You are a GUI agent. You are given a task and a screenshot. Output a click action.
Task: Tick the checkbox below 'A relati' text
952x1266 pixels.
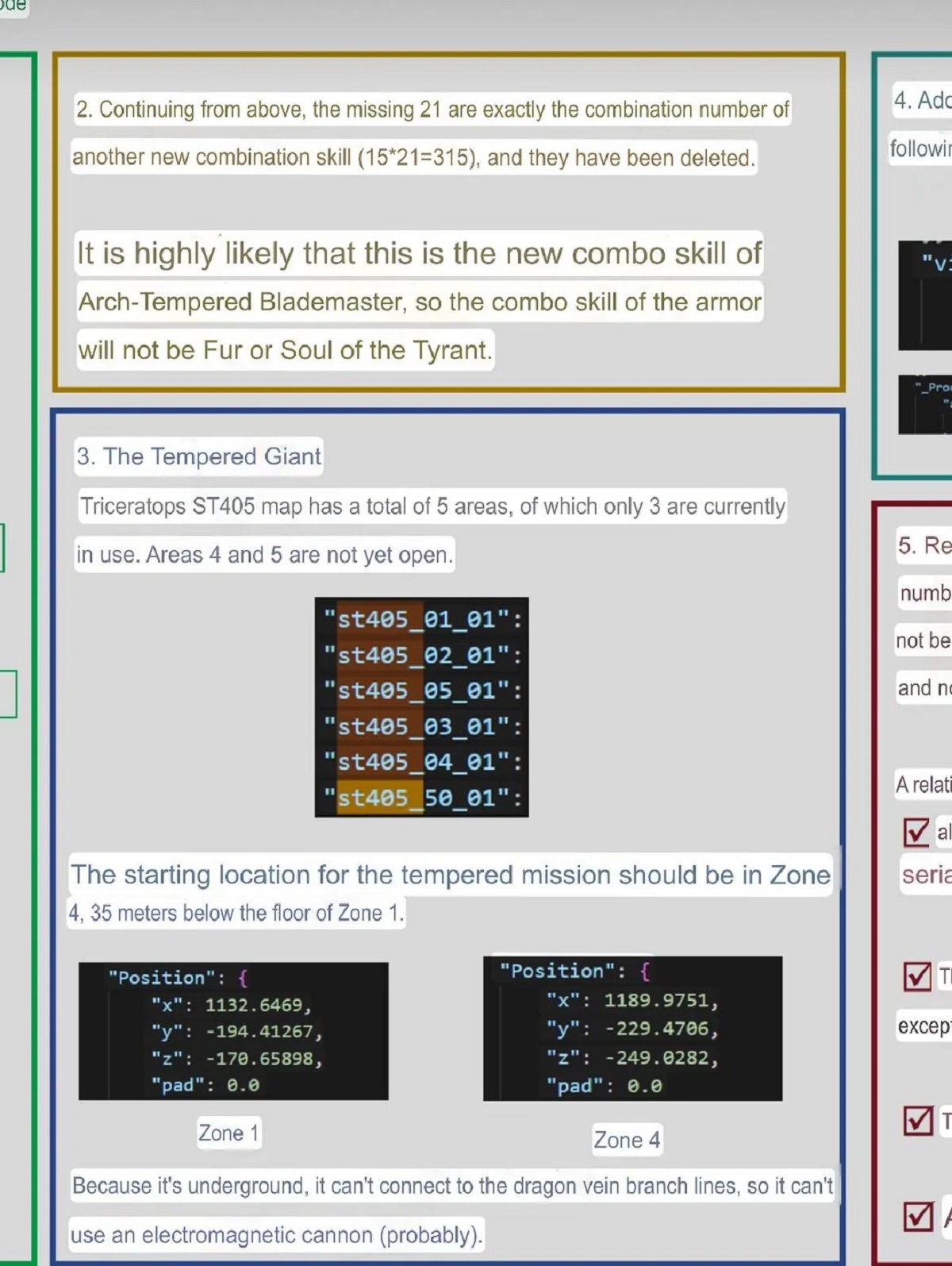click(x=916, y=831)
